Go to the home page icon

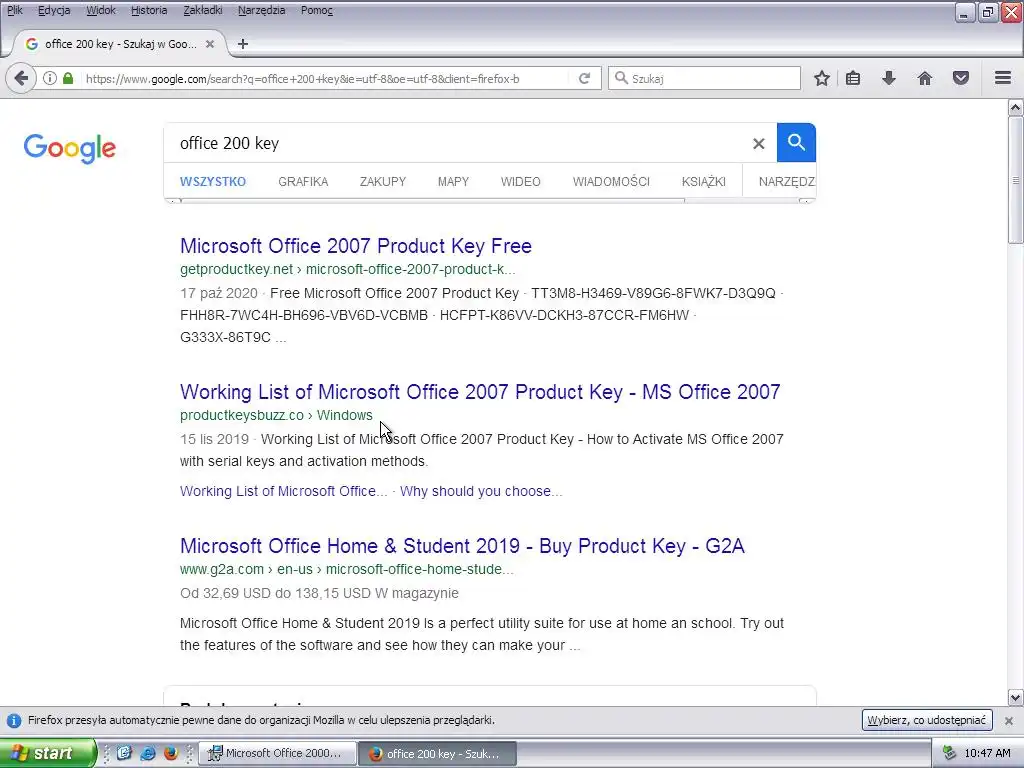coord(925,78)
